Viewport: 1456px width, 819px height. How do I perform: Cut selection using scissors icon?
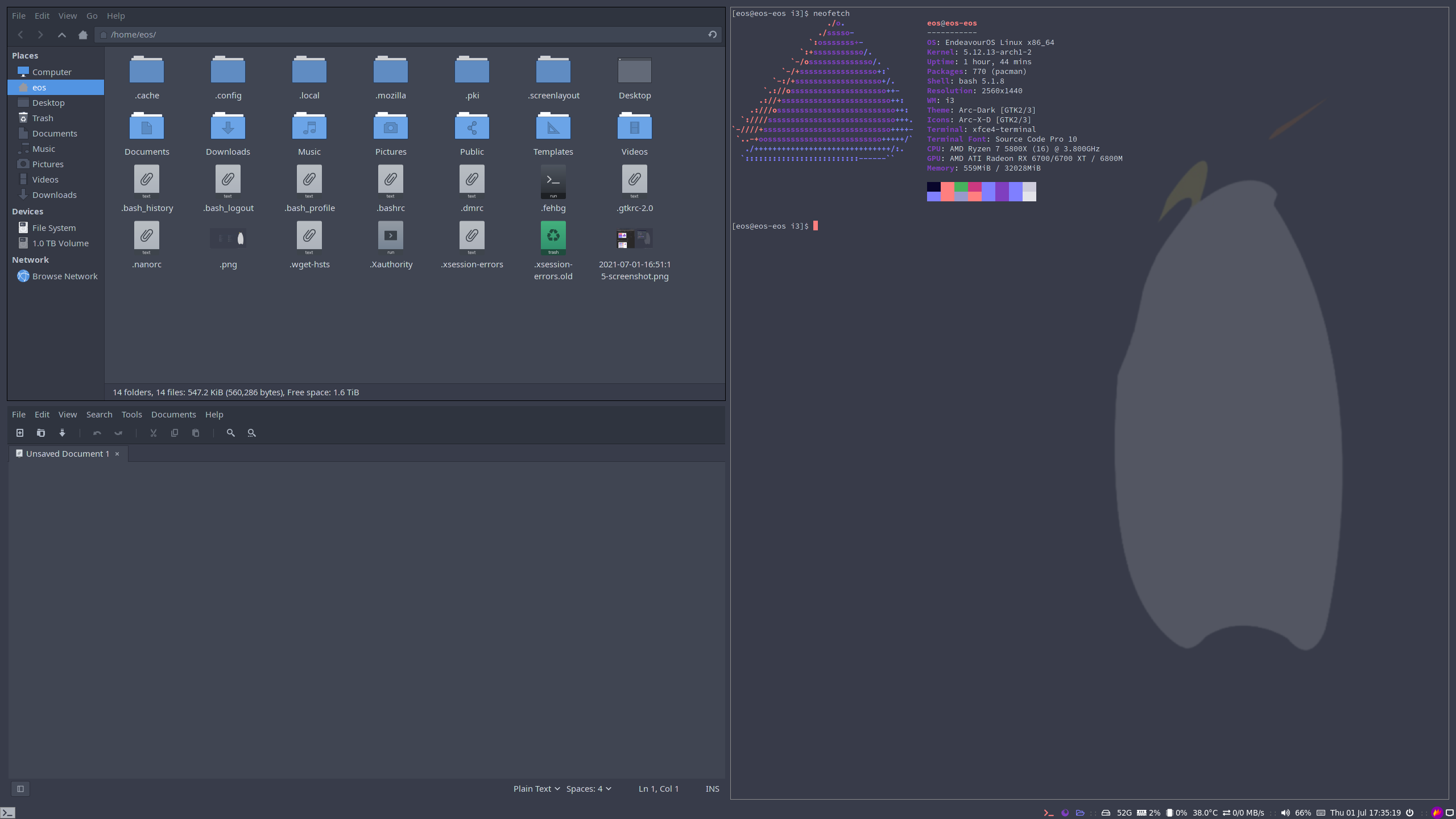[x=154, y=433]
